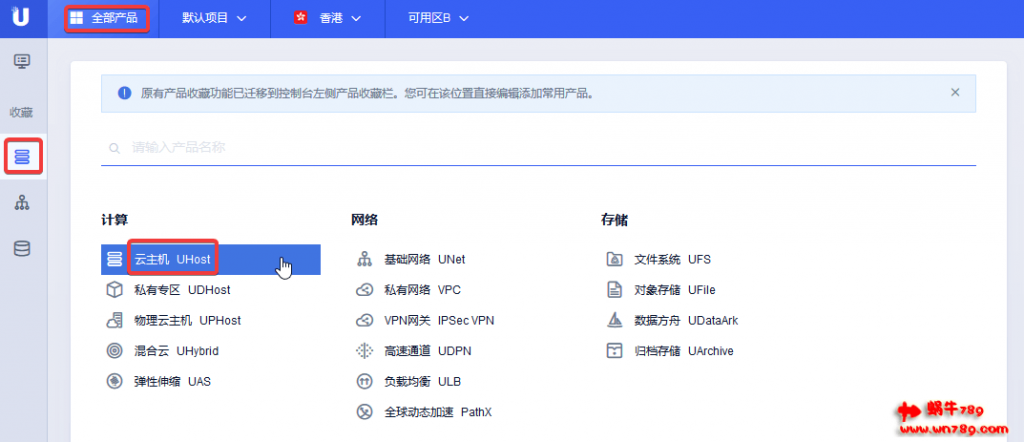The image size is (1024, 442).
Task: Click the UCloud logo in top-left corner
Action: point(21,18)
